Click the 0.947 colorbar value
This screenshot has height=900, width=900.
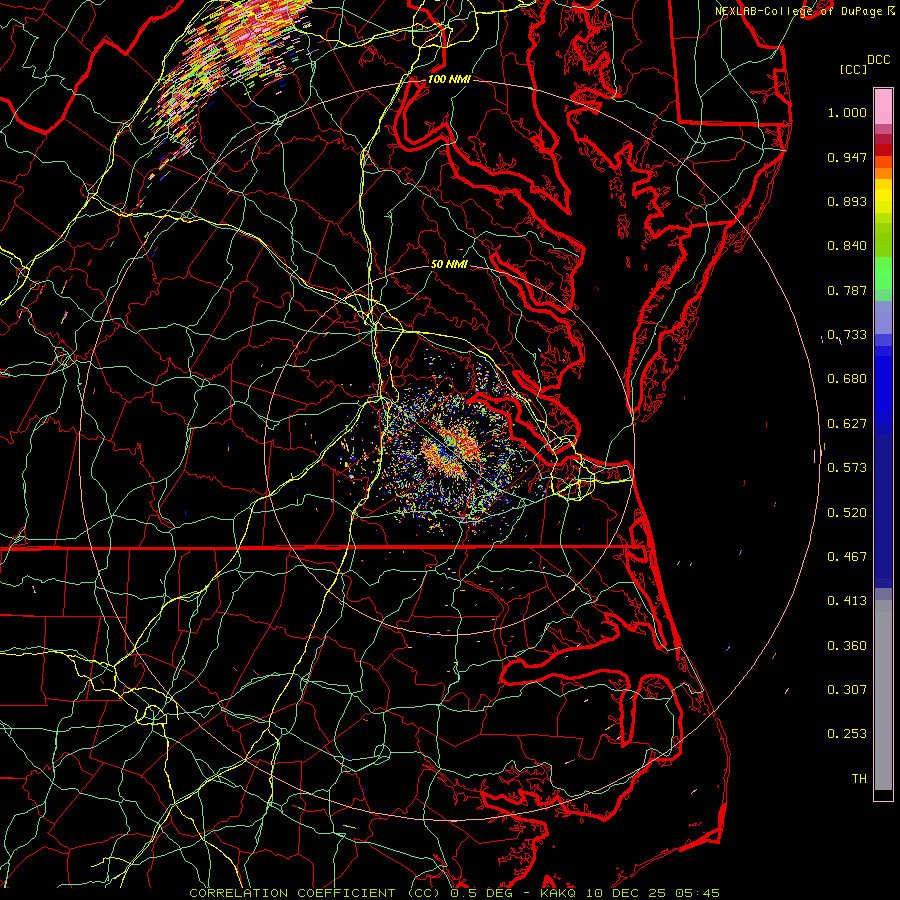(847, 157)
